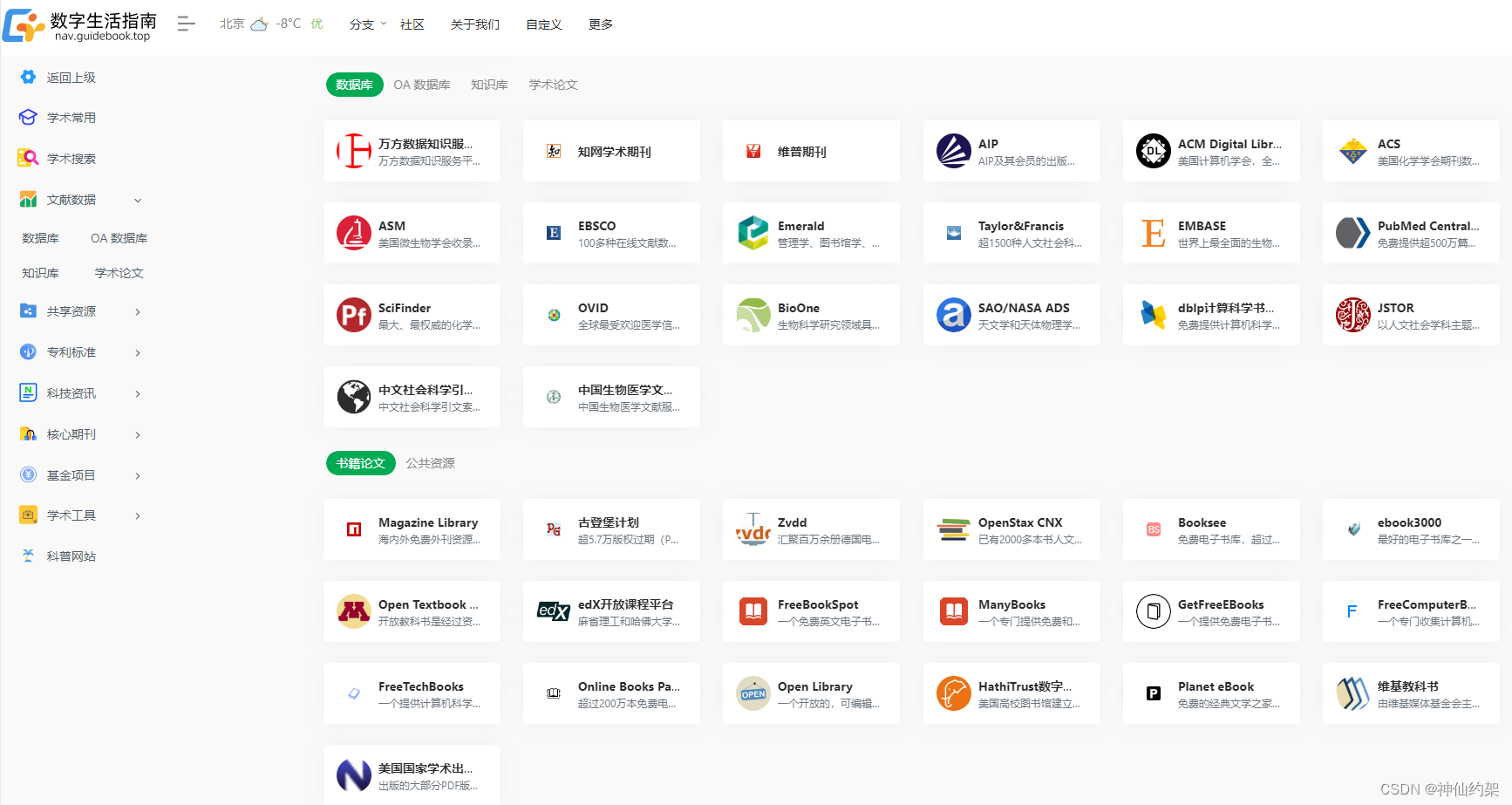This screenshot has height=805, width=1512.
Task: Click the Open Library logo icon
Action: [x=753, y=693]
